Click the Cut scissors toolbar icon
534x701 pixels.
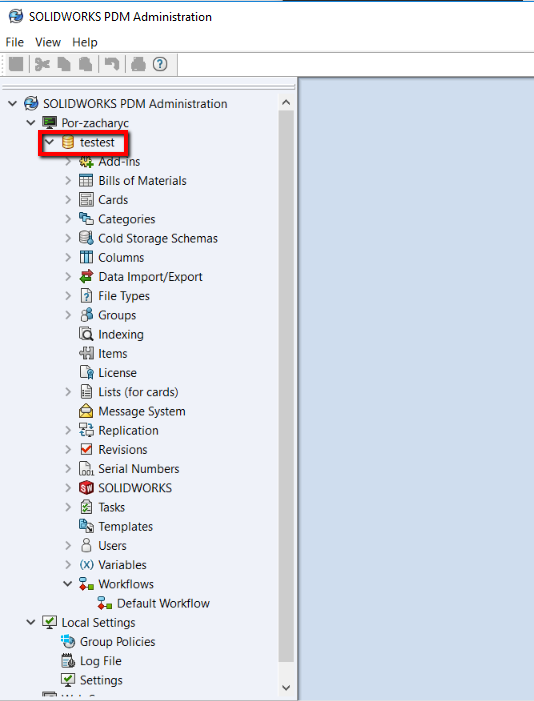pos(42,64)
